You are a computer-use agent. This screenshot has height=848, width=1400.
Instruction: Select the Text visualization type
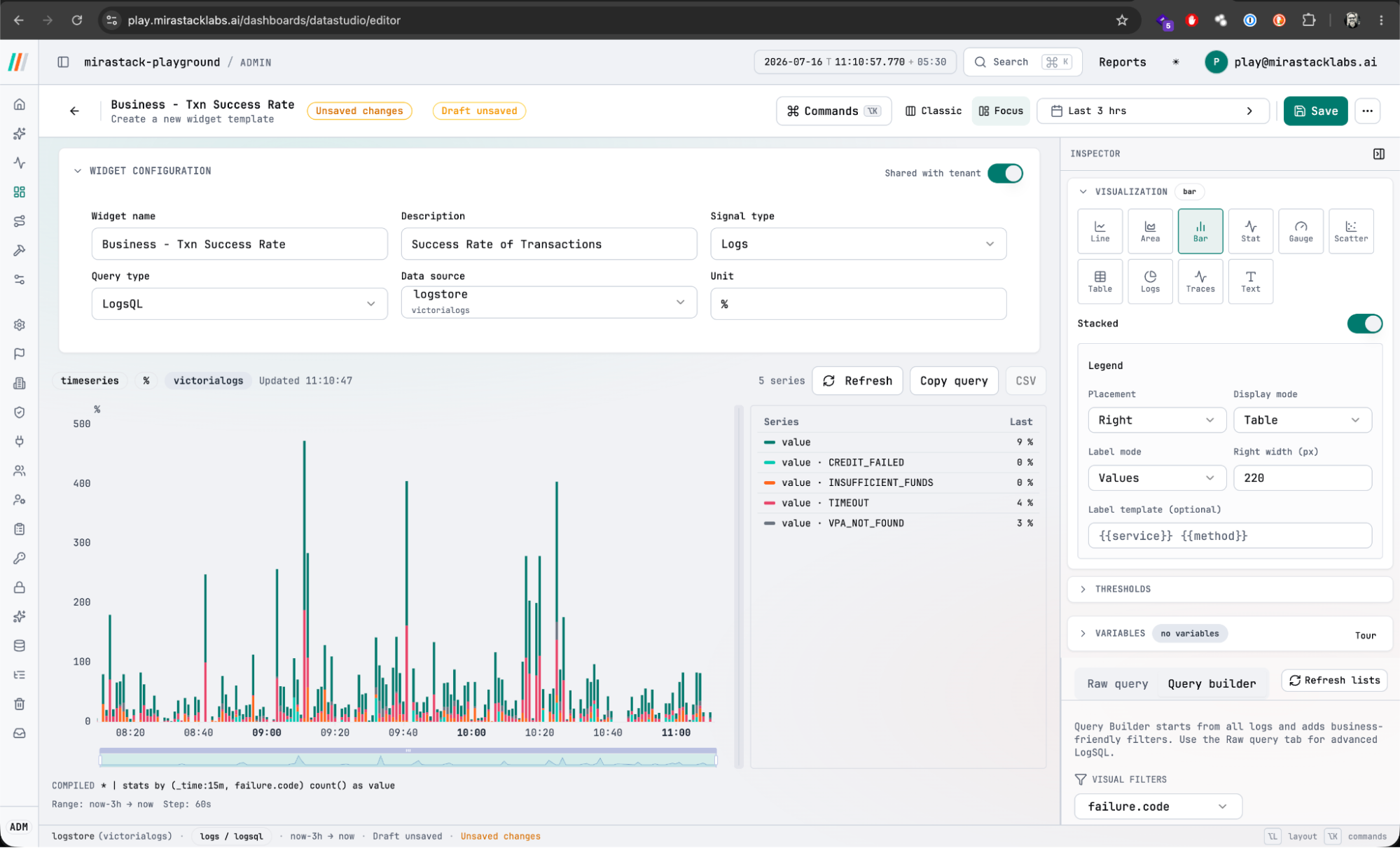[x=1250, y=281]
